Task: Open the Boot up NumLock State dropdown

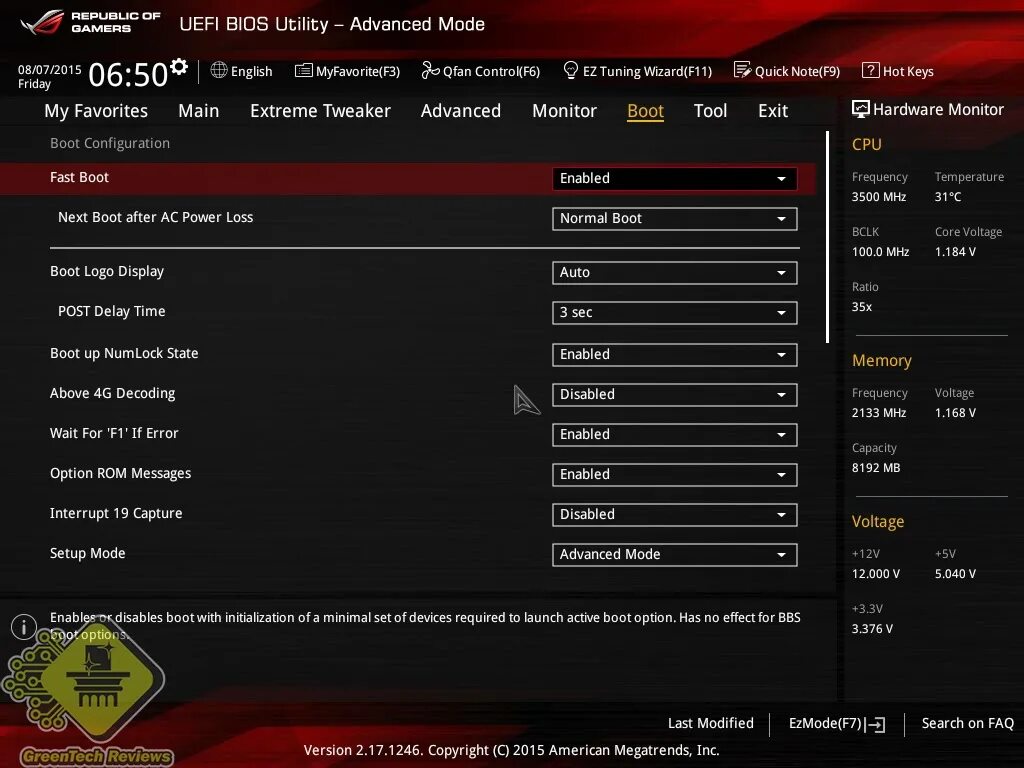Action: [675, 355]
